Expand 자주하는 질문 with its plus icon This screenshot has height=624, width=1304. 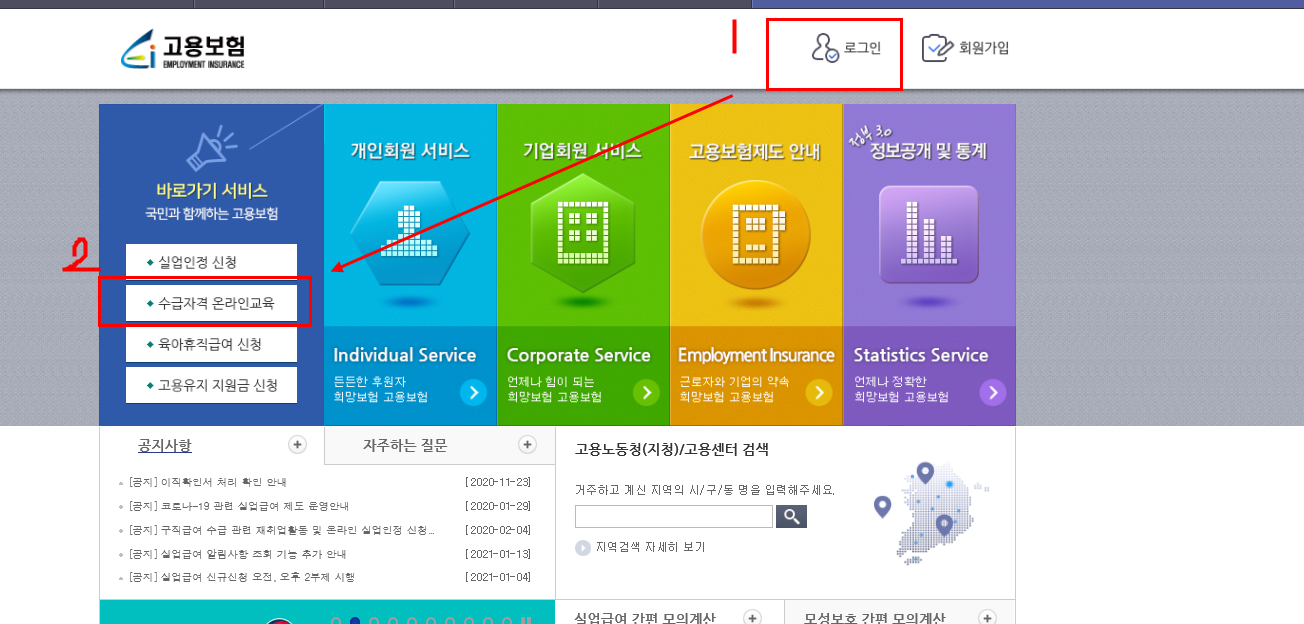(528, 444)
